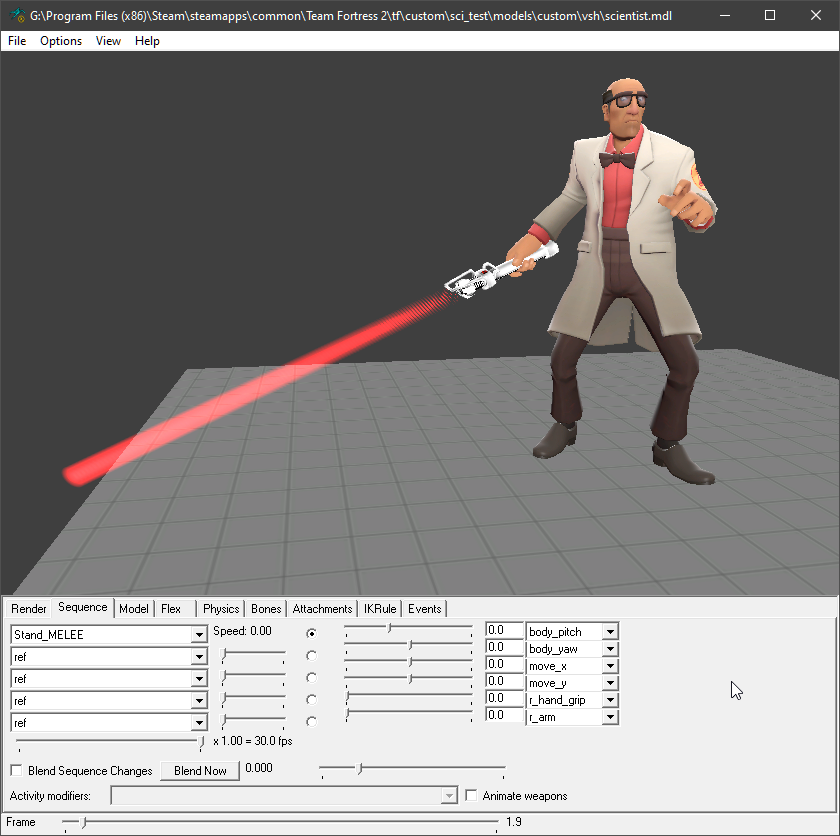Select the Stand_MELEE row radio button
The image size is (840, 836).
click(311, 634)
